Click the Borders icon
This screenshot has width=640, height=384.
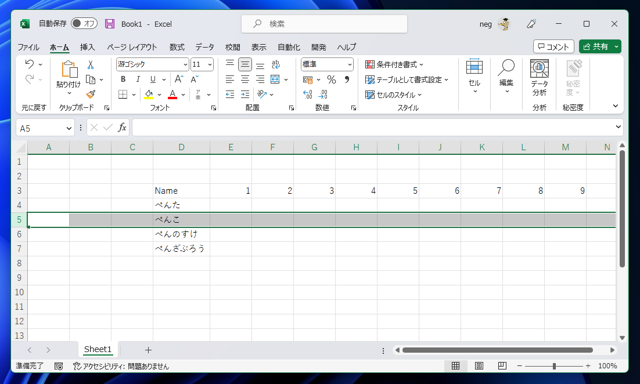pos(122,95)
